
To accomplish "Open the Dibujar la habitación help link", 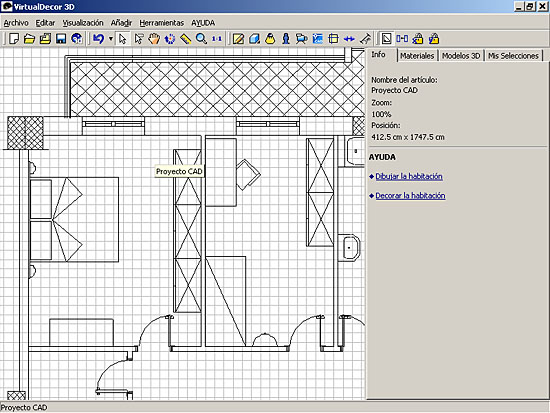I will 409,176.
